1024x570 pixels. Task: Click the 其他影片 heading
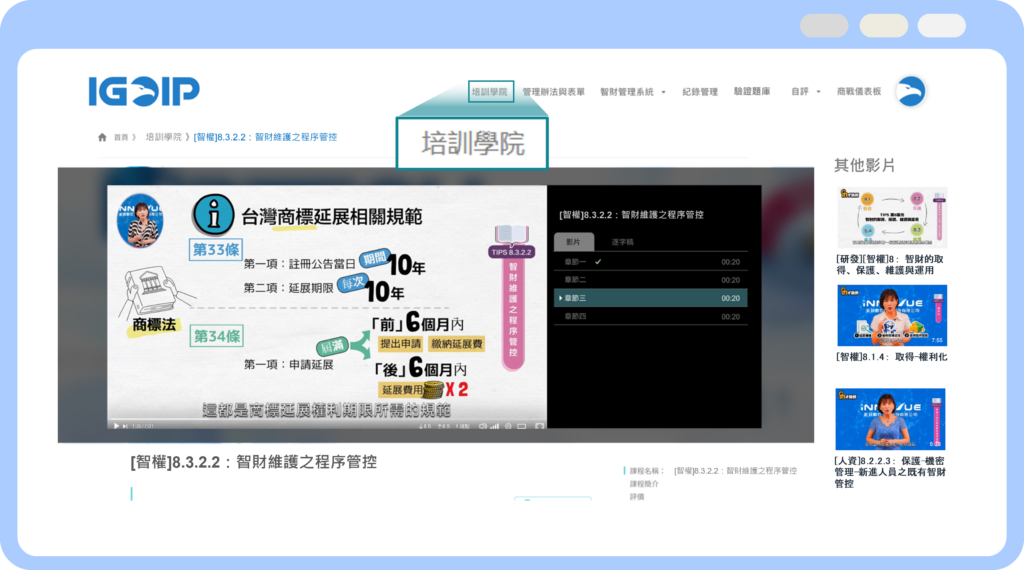[864, 165]
